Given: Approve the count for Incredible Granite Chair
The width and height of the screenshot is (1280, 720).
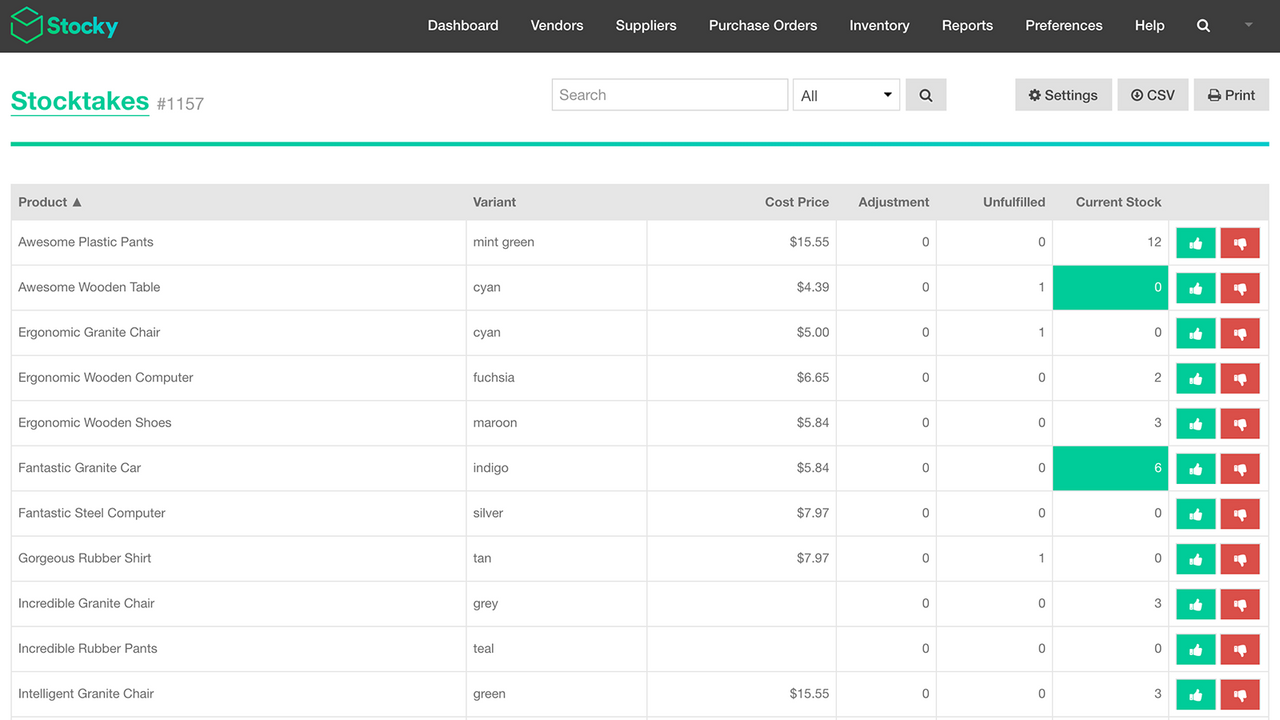Looking at the screenshot, I should [x=1195, y=604].
